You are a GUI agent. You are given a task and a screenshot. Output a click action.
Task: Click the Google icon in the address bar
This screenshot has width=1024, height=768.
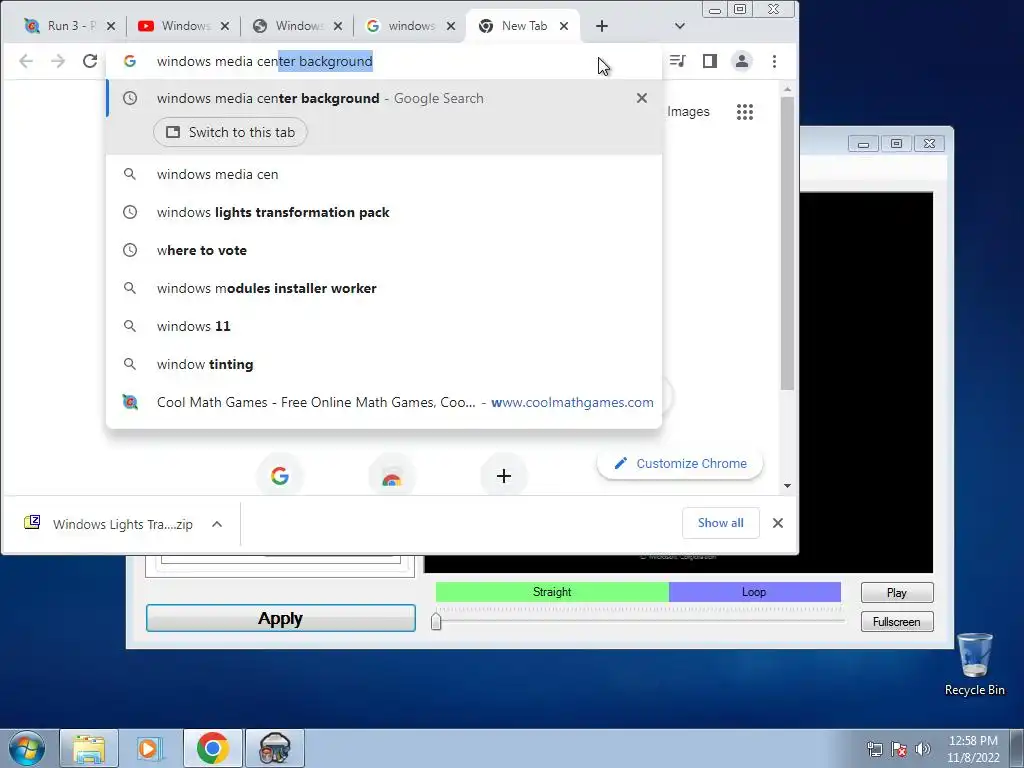pyautogui.click(x=130, y=61)
